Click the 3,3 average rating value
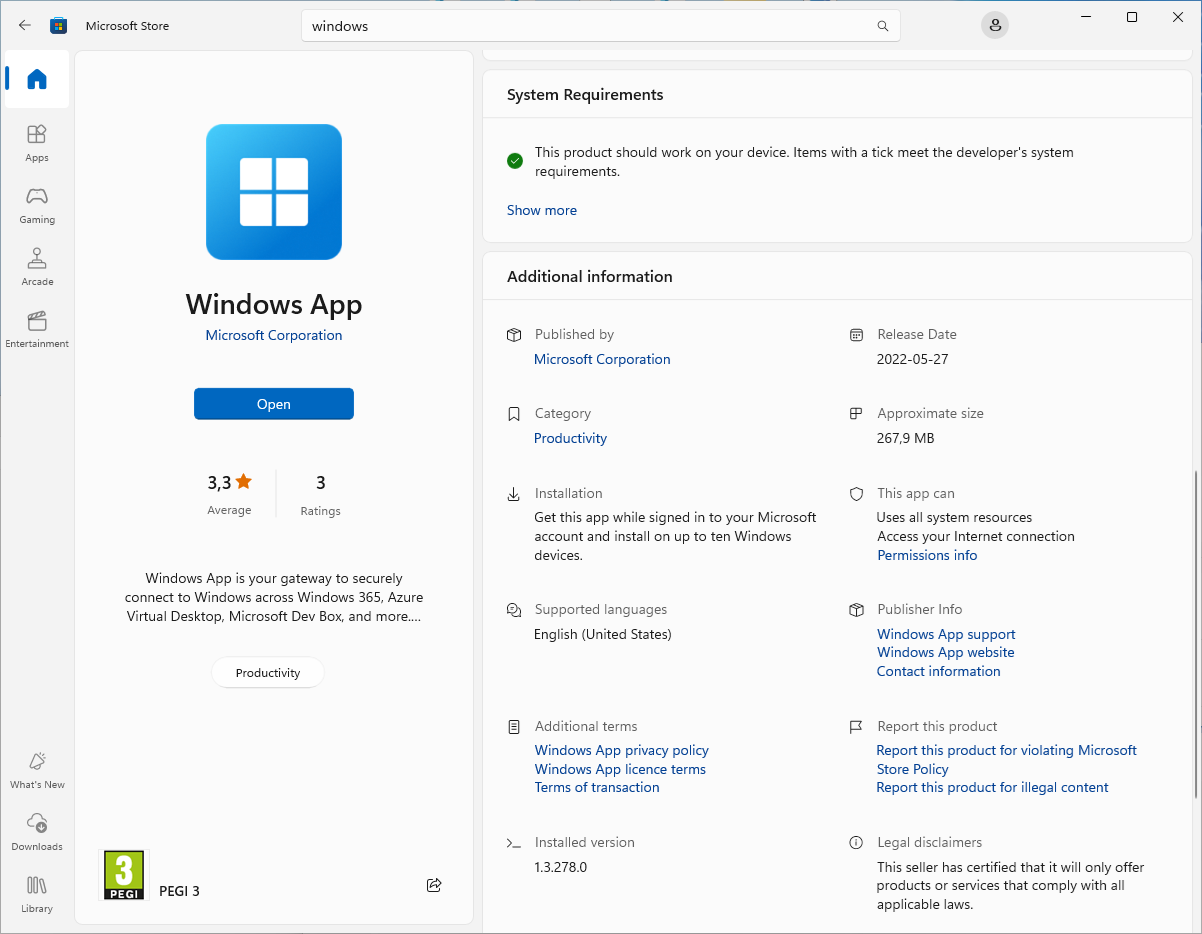 click(229, 483)
